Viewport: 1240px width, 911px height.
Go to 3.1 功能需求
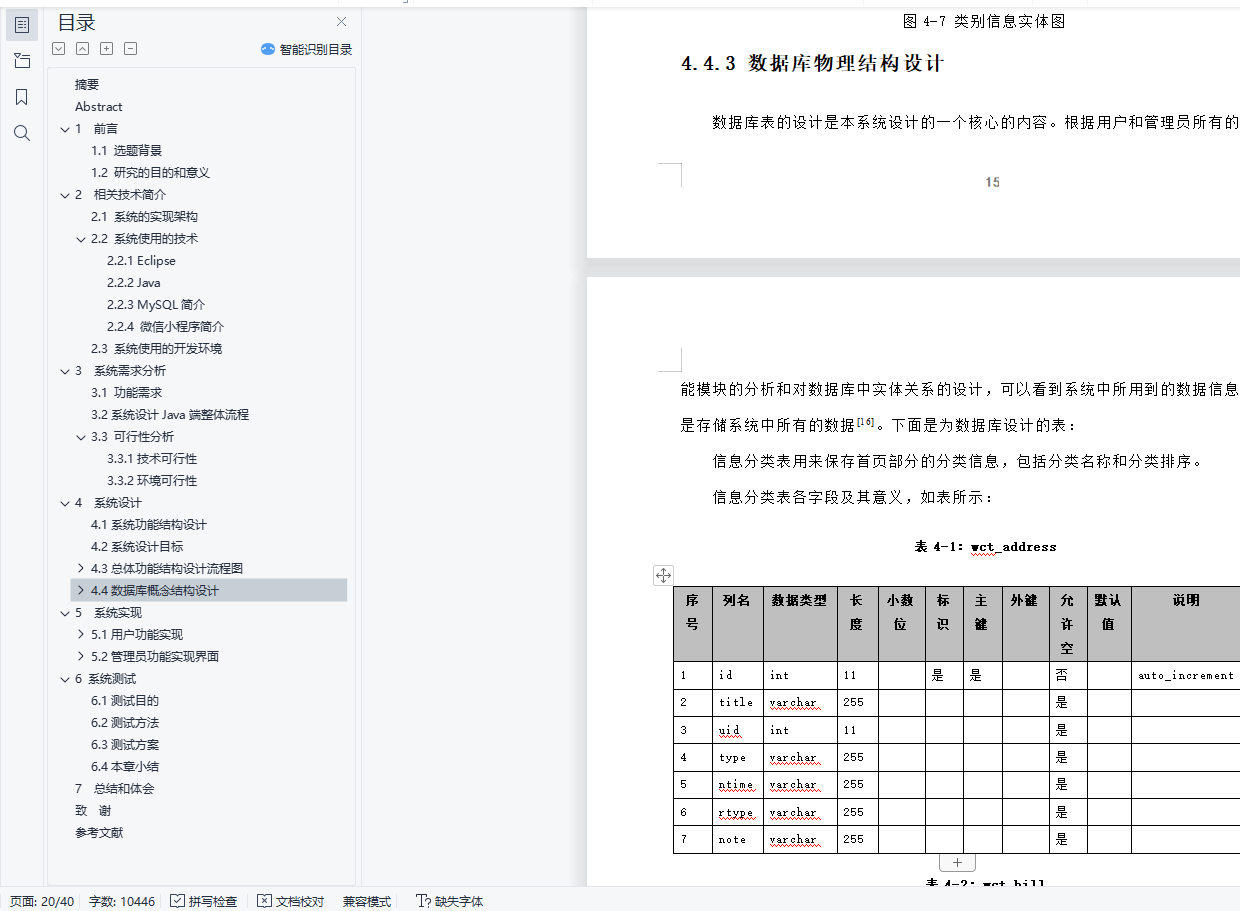pyautogui.click(x=126, y=393)
